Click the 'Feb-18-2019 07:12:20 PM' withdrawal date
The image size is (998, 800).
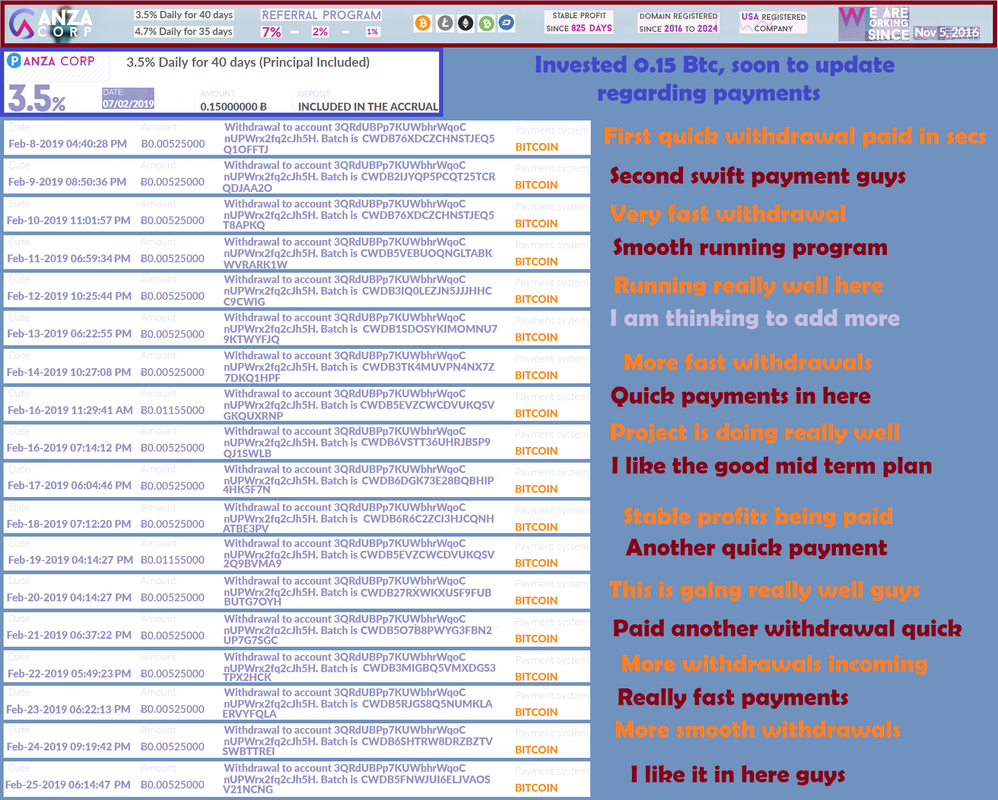pos(69,524)
